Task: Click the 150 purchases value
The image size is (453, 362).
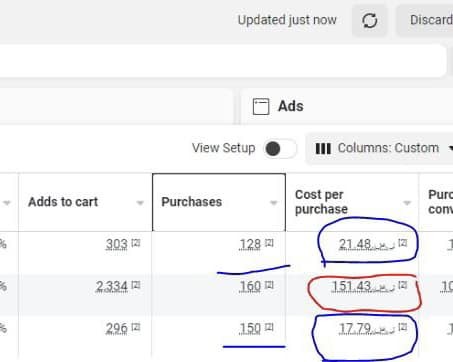Action: 250,329
